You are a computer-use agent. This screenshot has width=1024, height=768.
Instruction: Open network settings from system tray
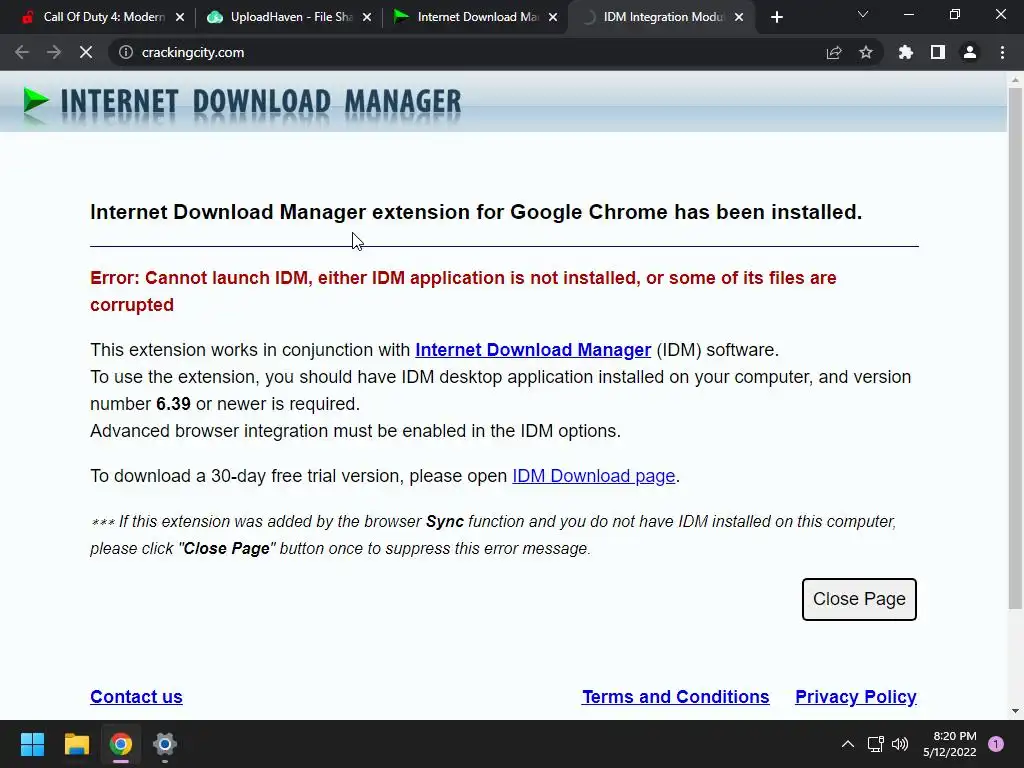pyautogui.click(x=876, y=744)
